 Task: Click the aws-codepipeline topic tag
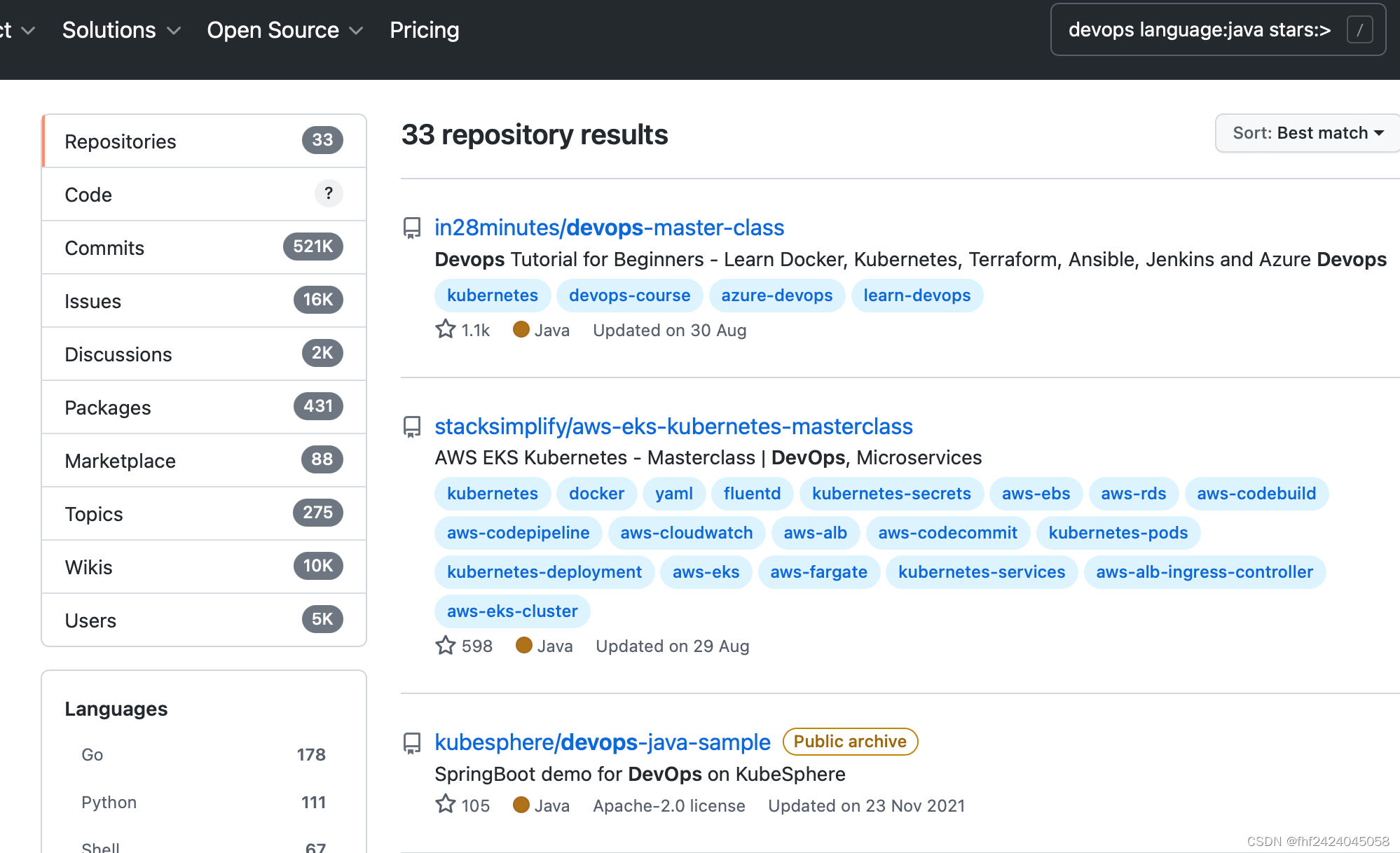[x=519, y=533]
